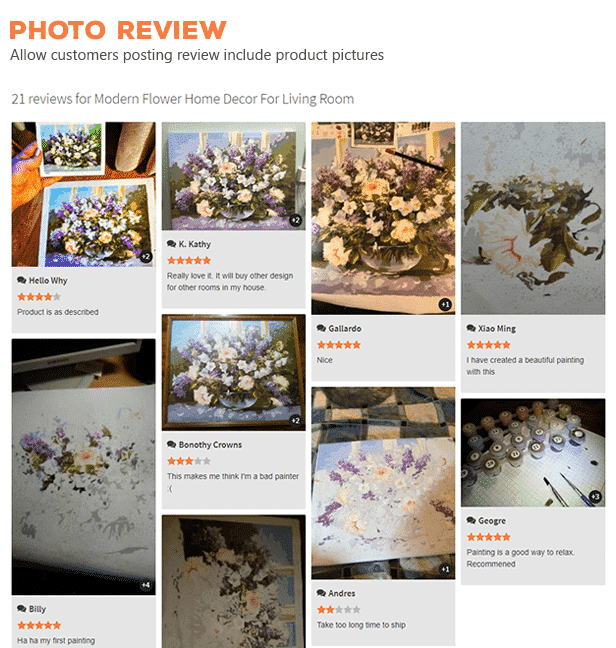616x648 pixels.
Task: Click reviewer name Andres
Action: tap(342, 593)
